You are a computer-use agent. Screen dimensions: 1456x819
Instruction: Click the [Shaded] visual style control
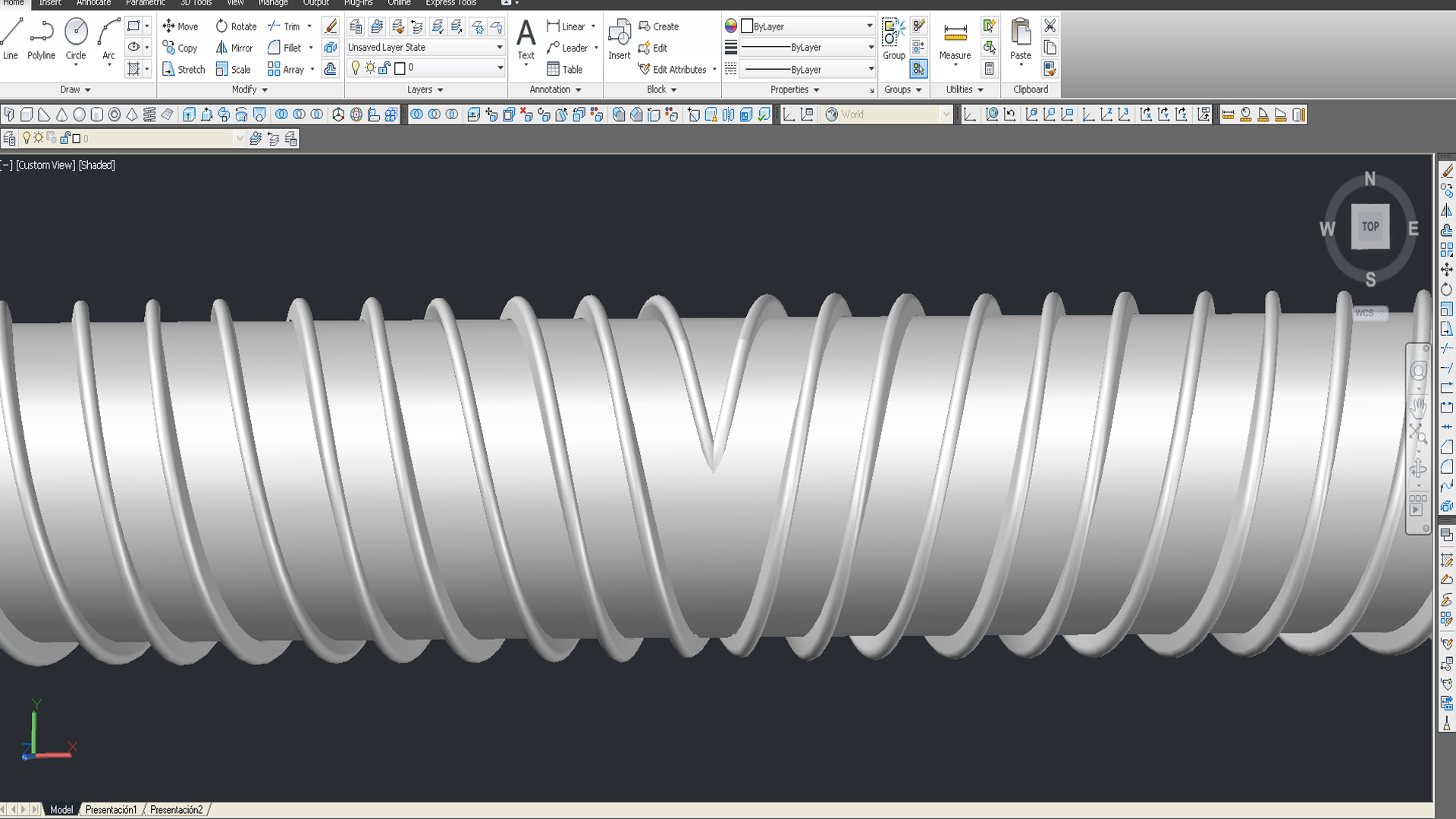click(97, 165)
